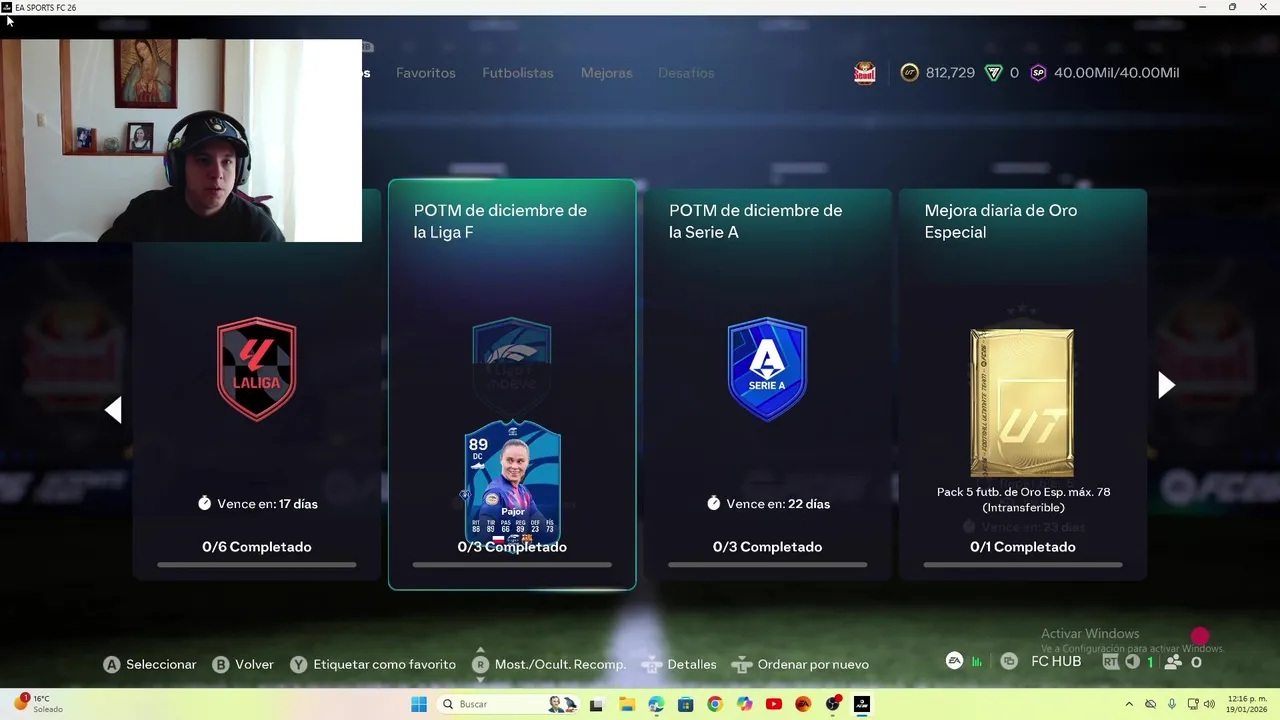Click the Oro Especial 0/1 Completado progress bar
This screenshot has width=1280, height=720.
pyautogui.click(x=1022, y=565)
